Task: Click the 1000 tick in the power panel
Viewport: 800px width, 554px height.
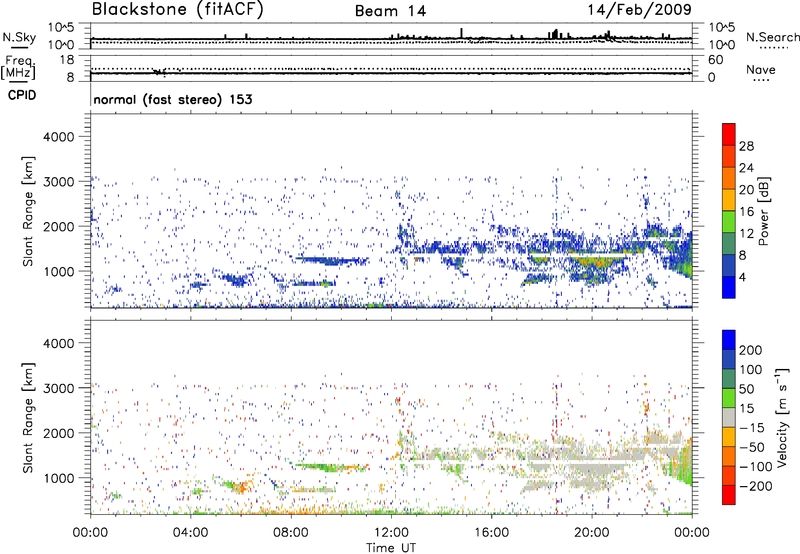Action: [58, 271]
